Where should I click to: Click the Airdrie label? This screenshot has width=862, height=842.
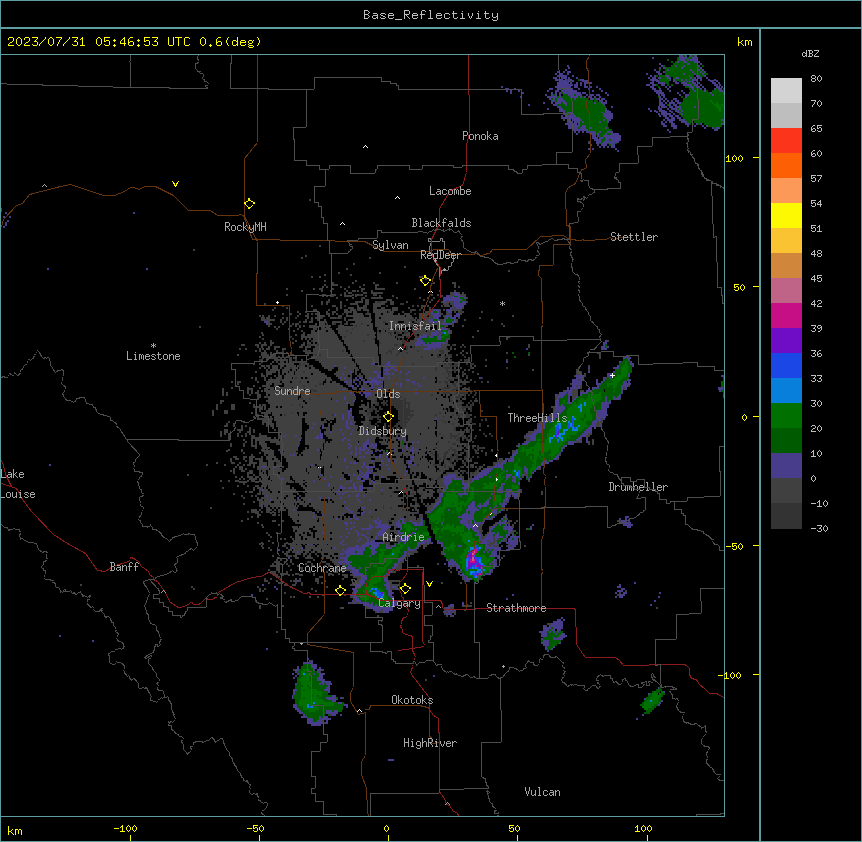tap(403, 537)
